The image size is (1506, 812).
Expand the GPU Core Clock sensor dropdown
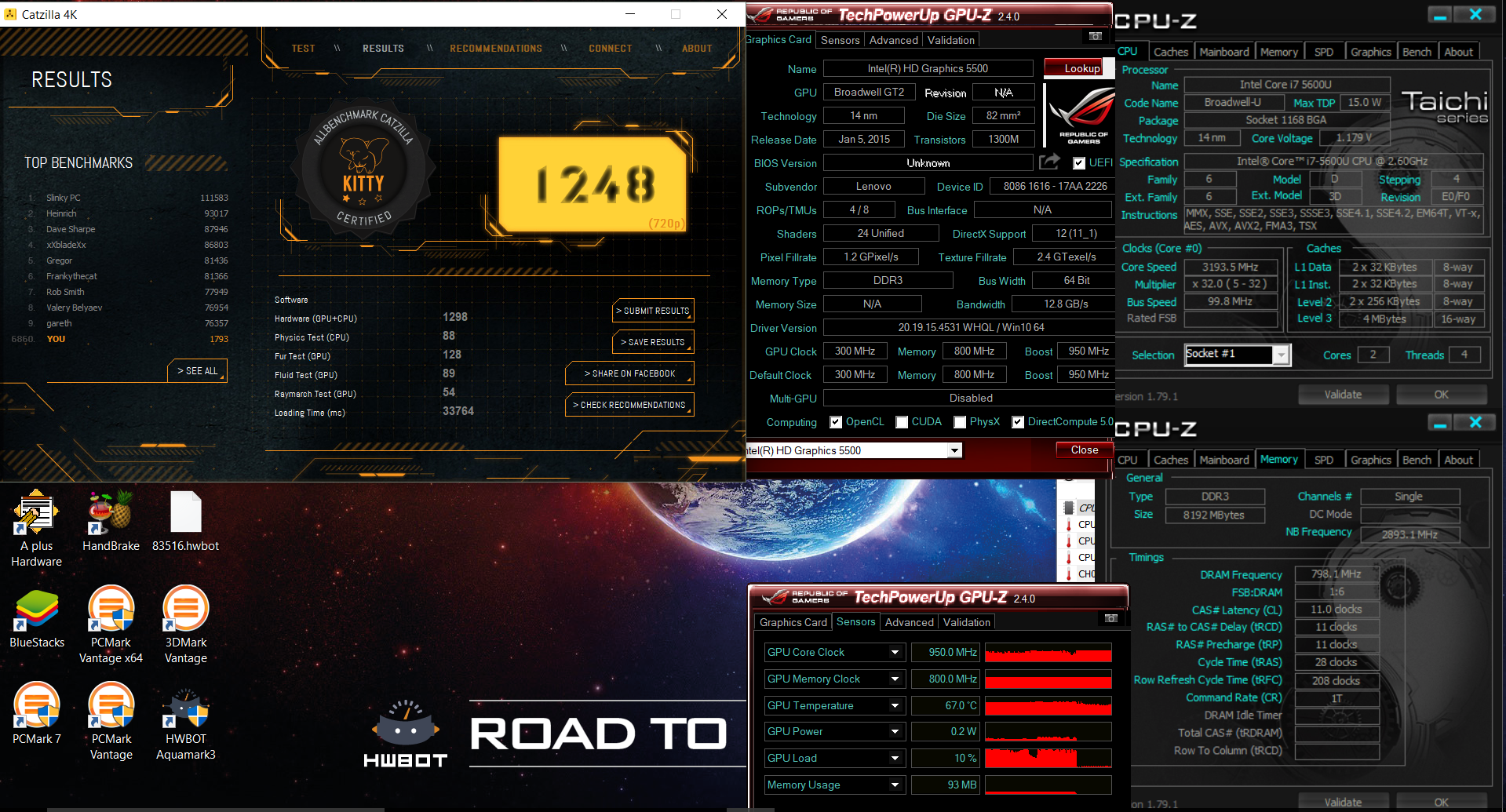895,653
